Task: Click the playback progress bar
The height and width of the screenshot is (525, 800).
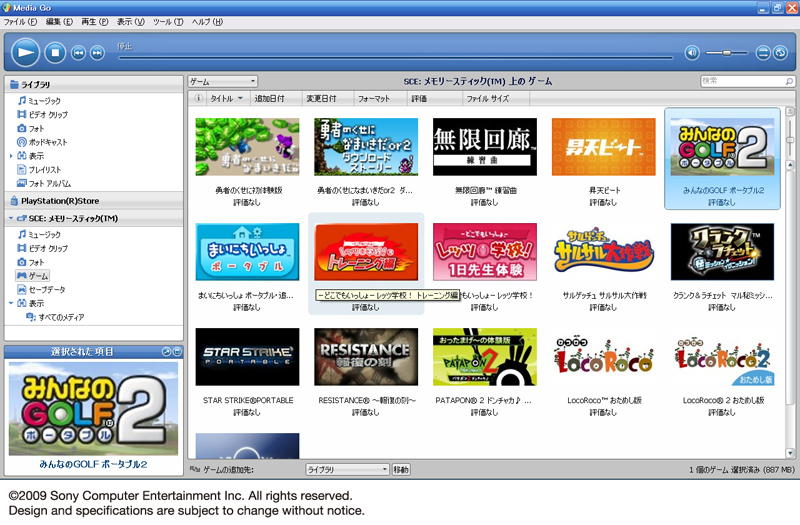Action: pos(395,58)
